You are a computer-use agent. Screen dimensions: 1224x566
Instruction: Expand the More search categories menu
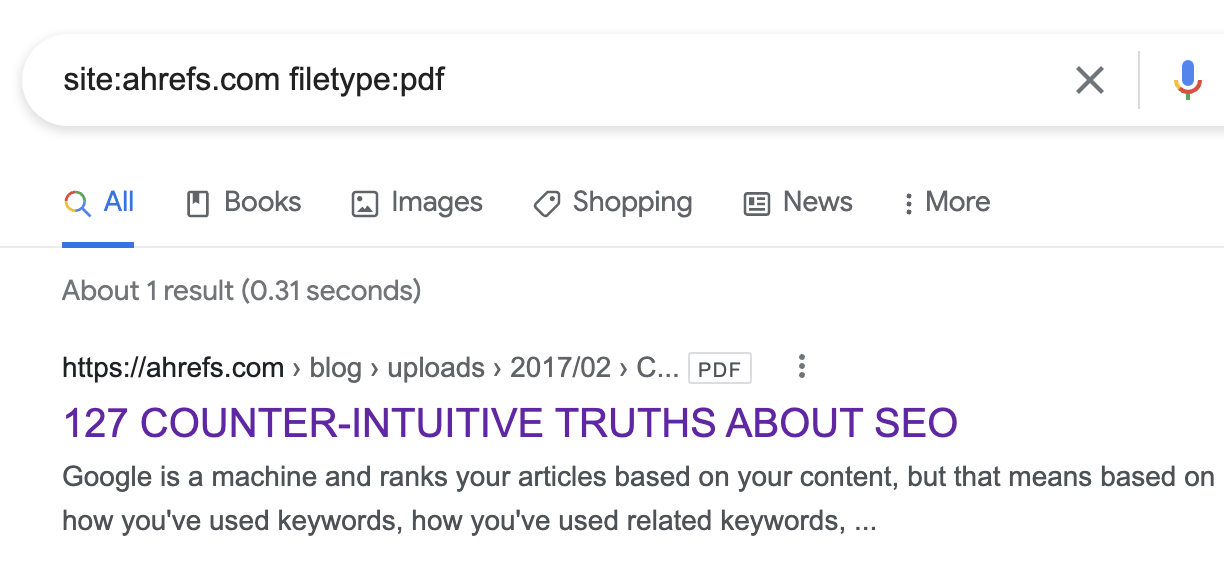pos(946,202)
